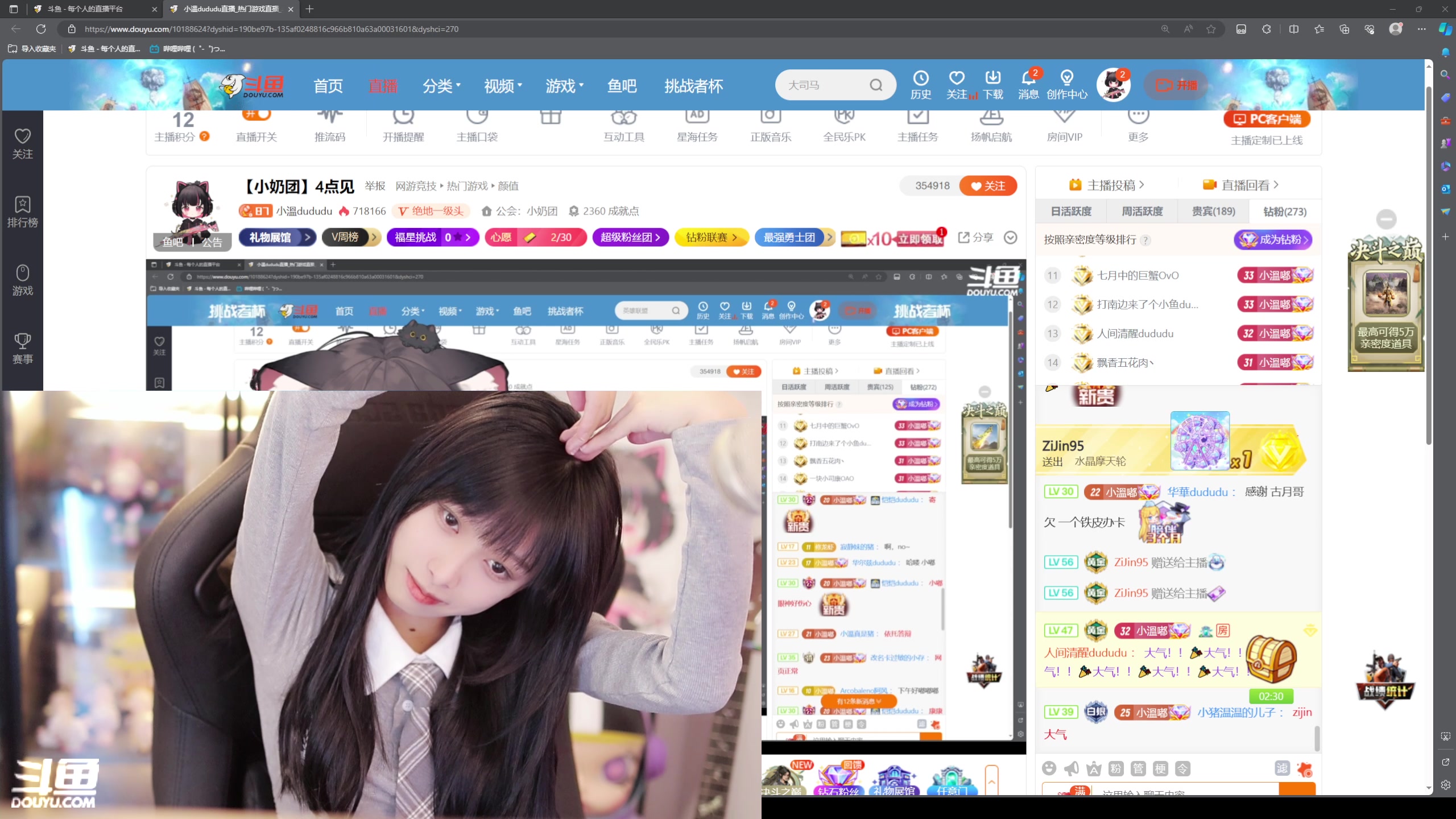Collapse the 决斗之巅 ad with minus button
The image size is (1456, 819).
1386,219
